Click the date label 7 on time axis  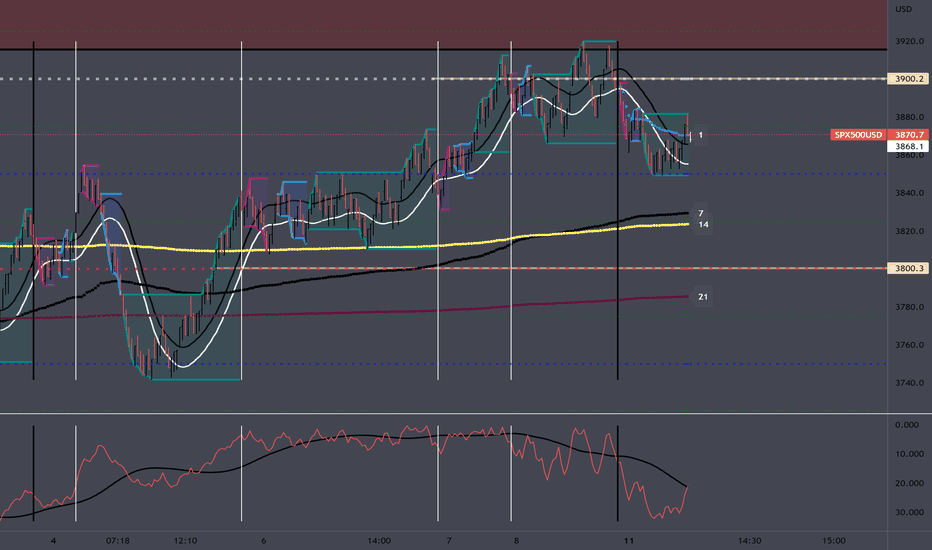449,540
